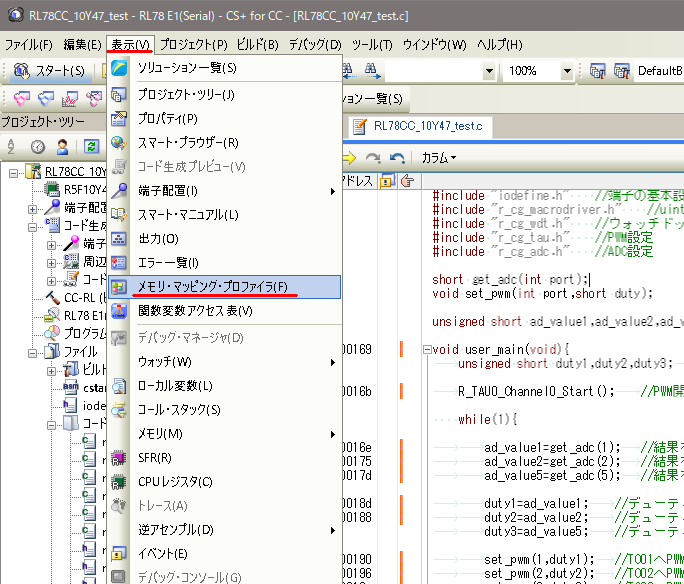Open the zoom 100% dropdown

pyautogui.click(x=567, y=71)
